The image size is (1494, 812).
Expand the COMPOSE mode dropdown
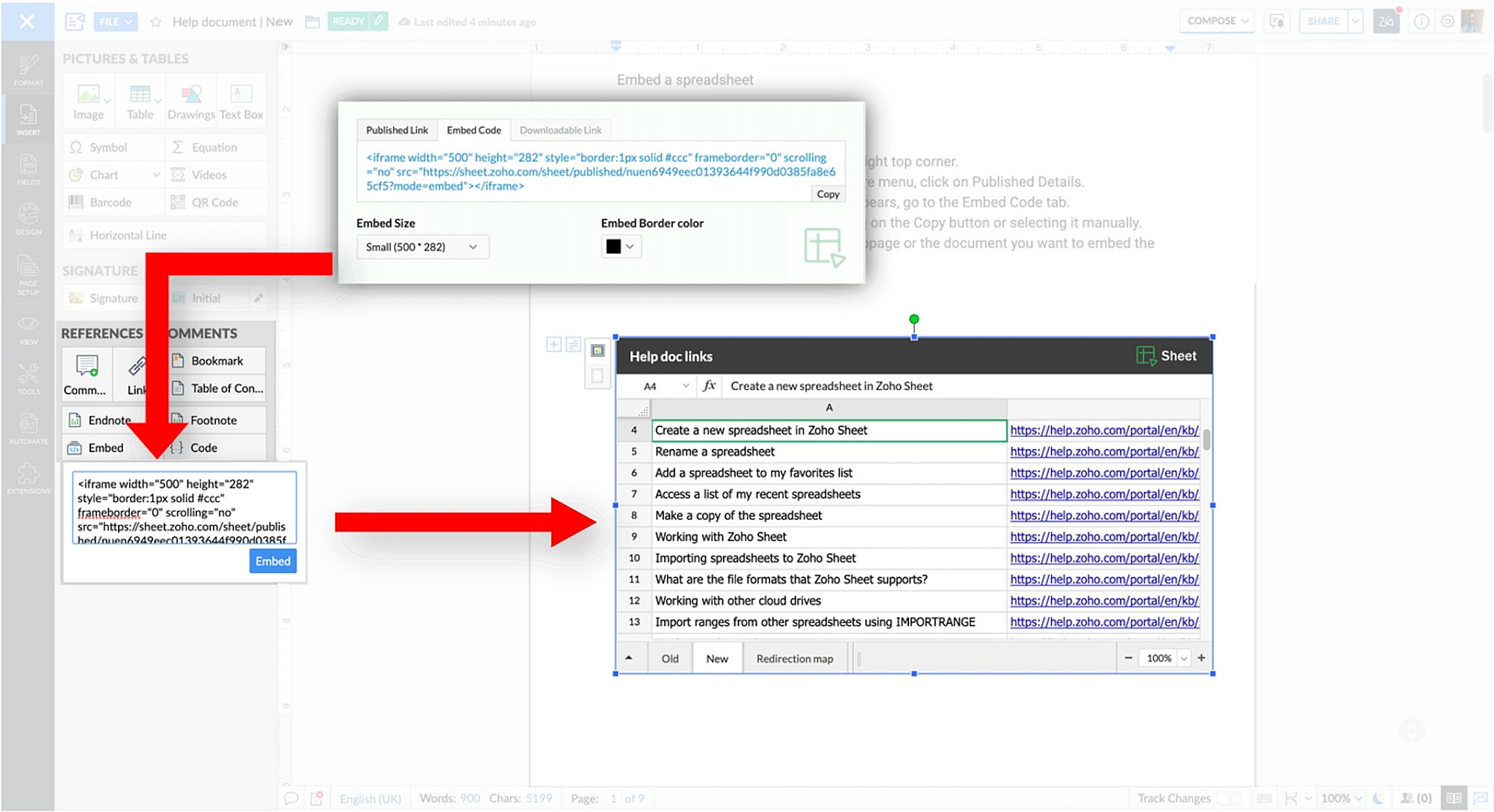click(x=1218, y=21)
